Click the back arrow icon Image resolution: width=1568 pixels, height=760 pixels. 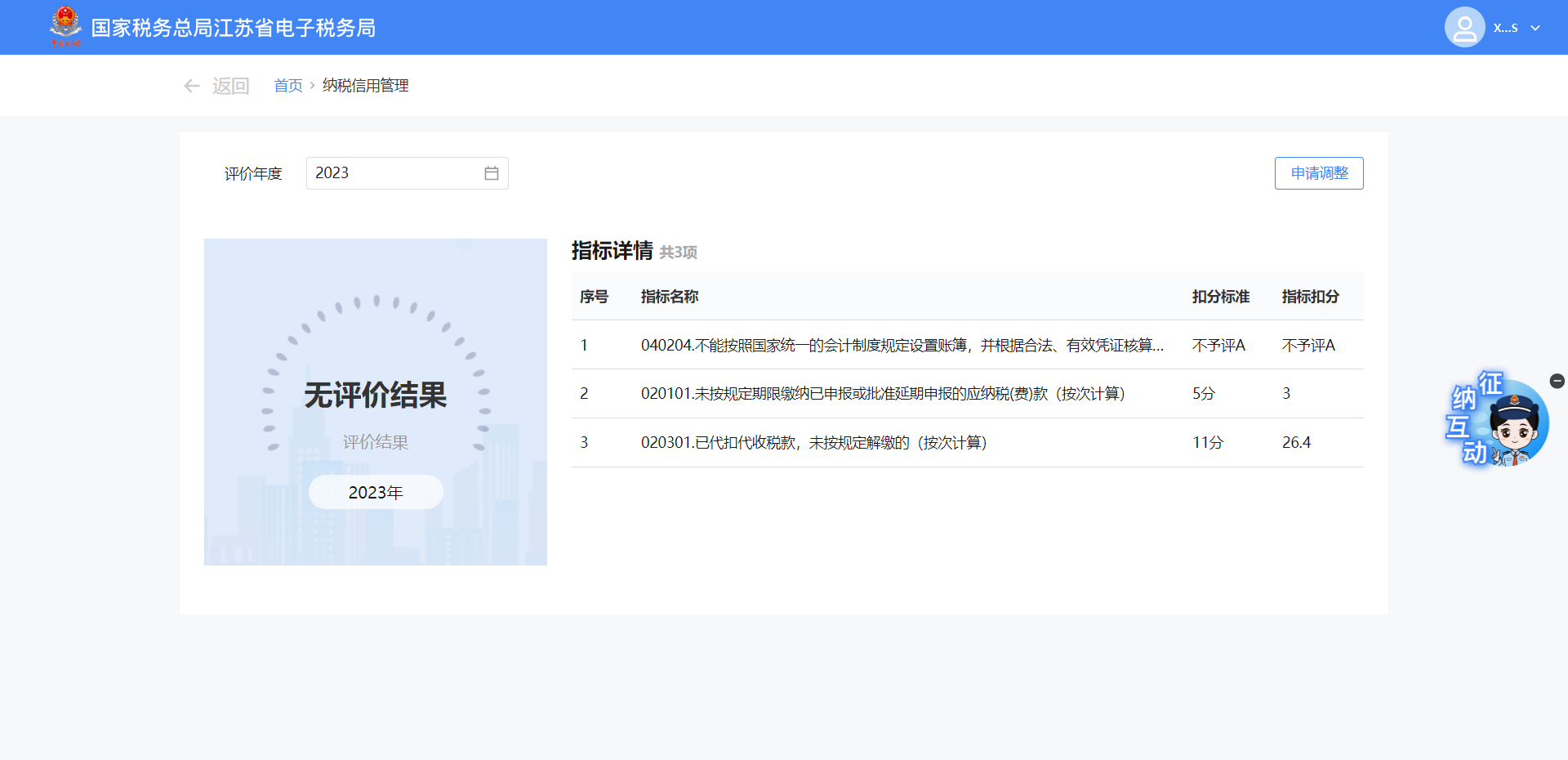pos(192,86)
